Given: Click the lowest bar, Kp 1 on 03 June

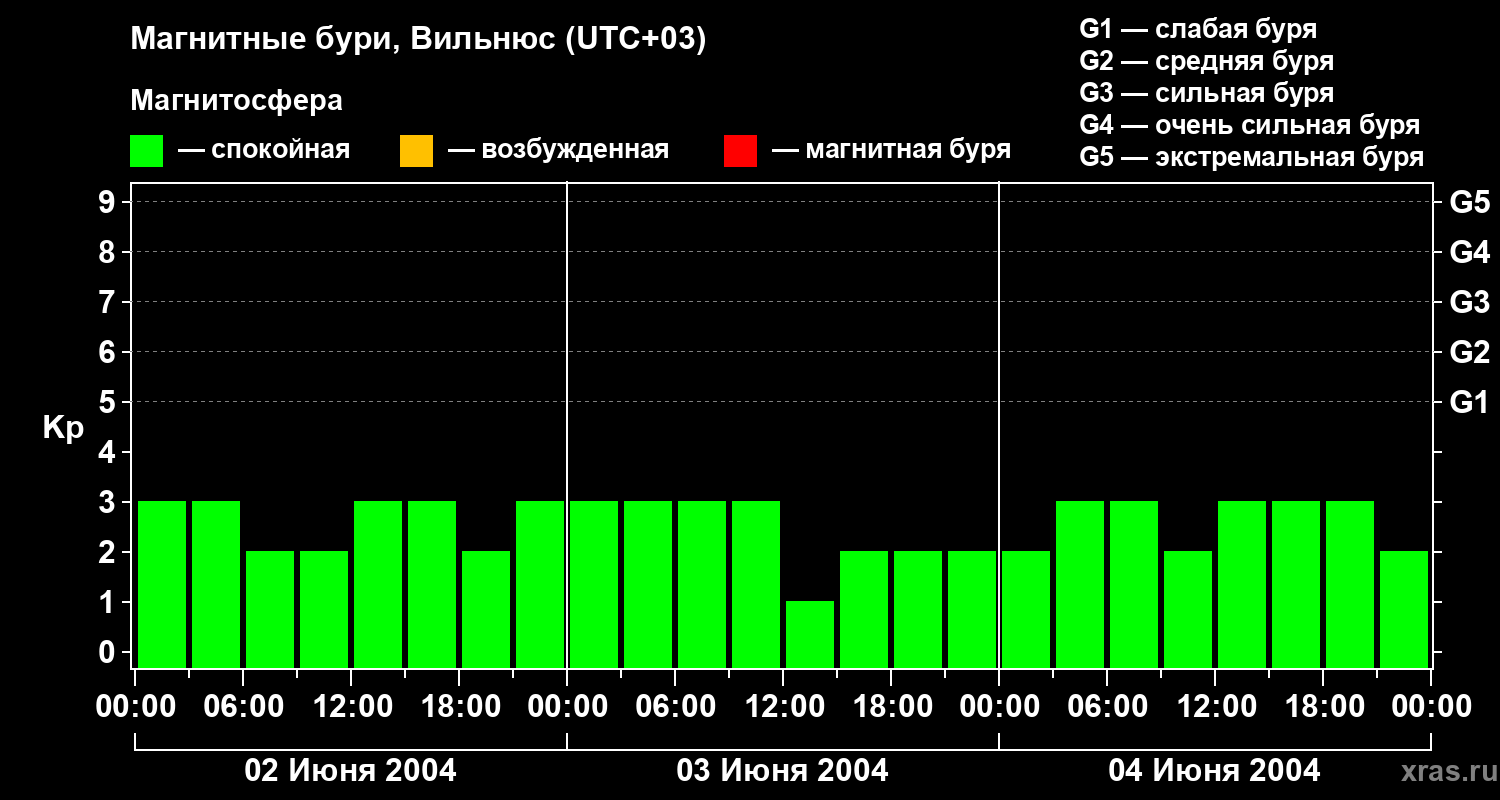Looking at the screenshot, I should [x=810, y=634].
